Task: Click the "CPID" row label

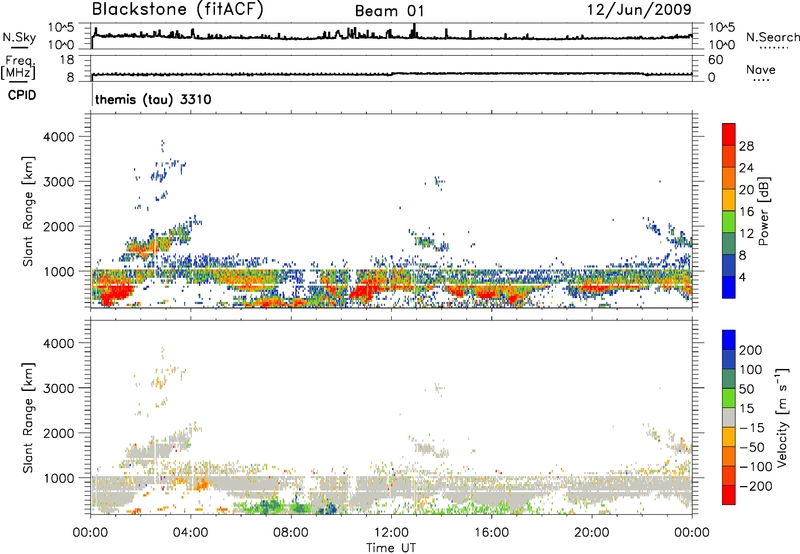Action: point(22,95)
